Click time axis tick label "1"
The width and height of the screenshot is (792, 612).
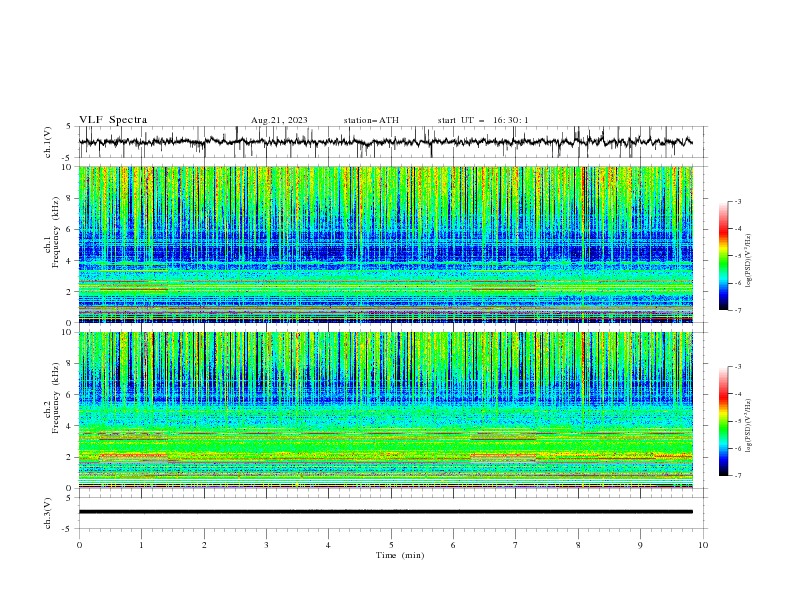[x=141, y=545]
